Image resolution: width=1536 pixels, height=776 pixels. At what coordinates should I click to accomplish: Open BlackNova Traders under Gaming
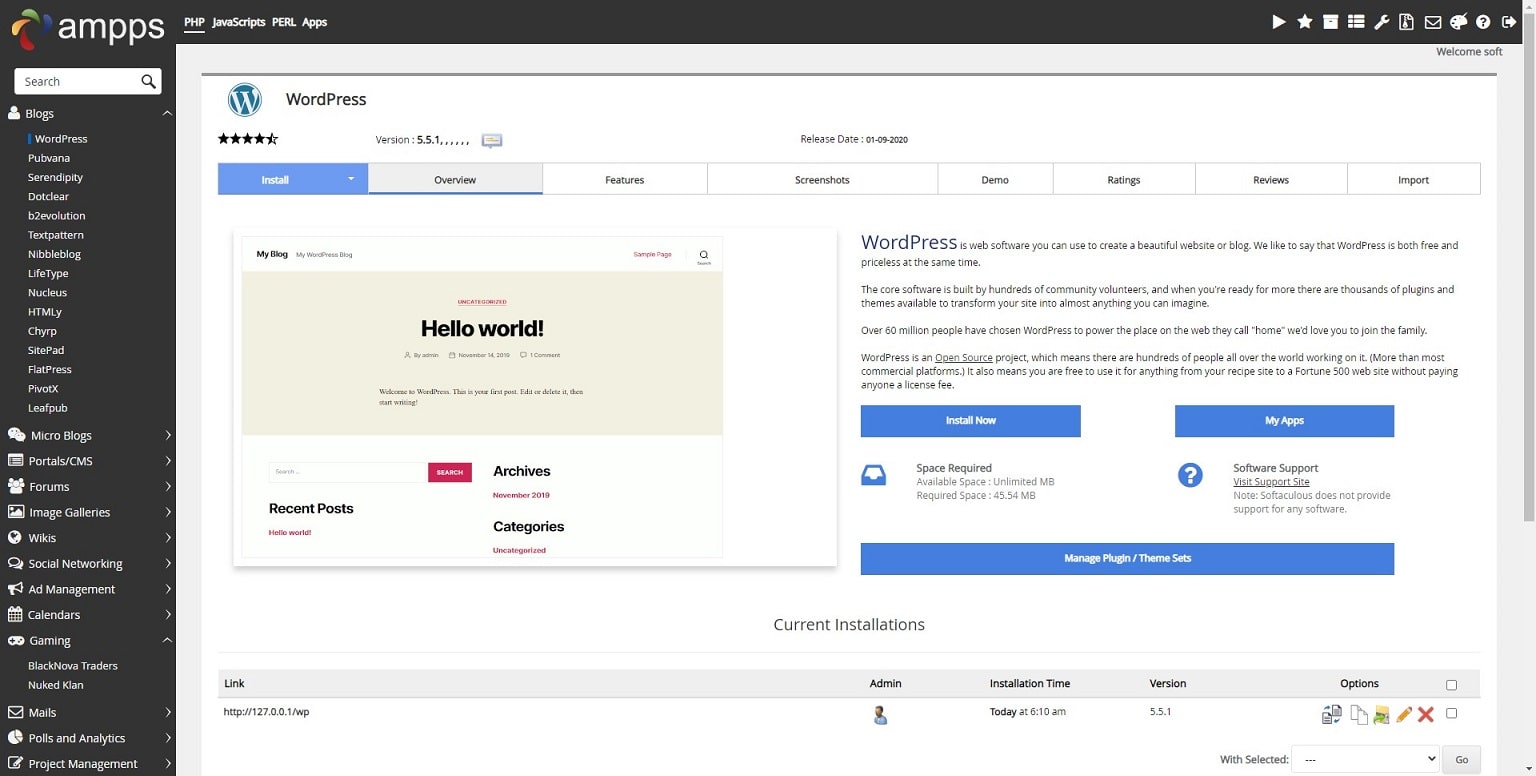(x=73, y=666)
